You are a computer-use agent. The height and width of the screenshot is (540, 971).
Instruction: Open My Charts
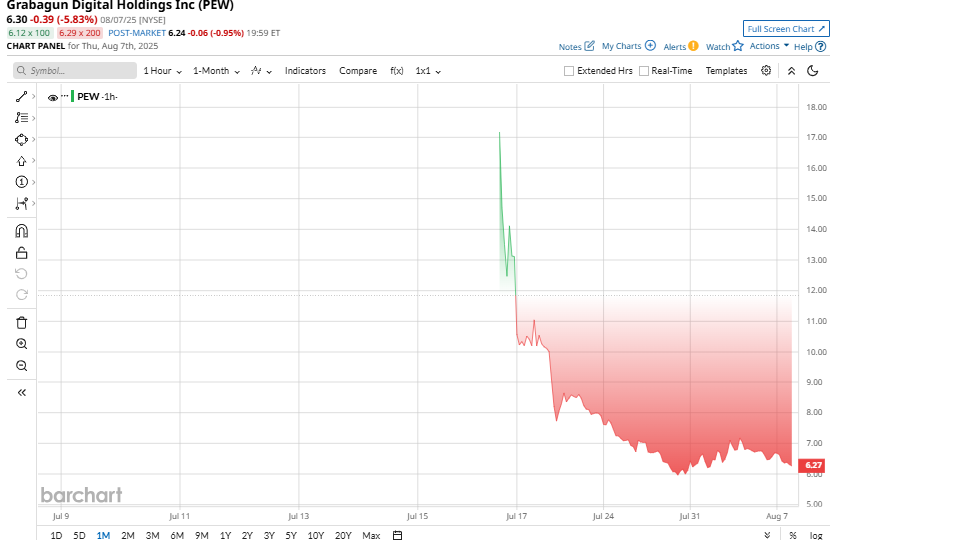[629, 46]
